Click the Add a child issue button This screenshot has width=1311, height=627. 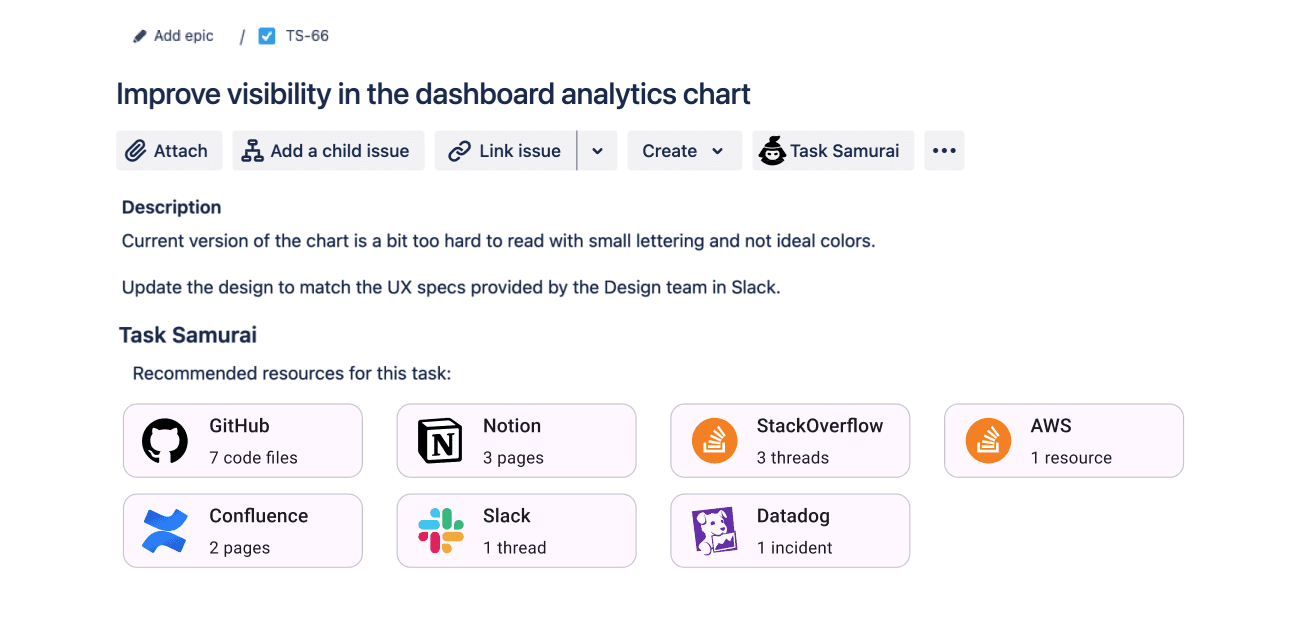coord(328,150)
